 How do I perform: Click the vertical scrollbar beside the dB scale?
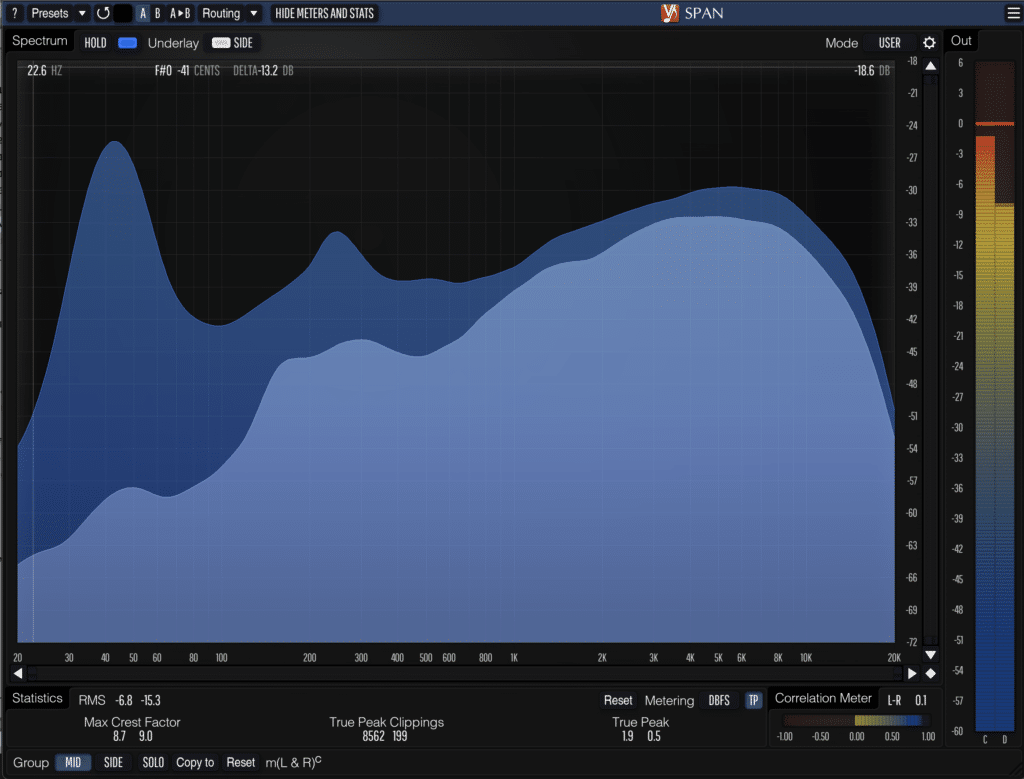click(x=931, y=360)
